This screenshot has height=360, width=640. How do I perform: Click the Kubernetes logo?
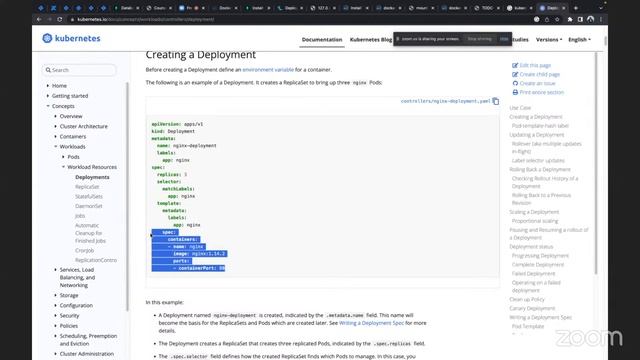click(x=71, y=38)
